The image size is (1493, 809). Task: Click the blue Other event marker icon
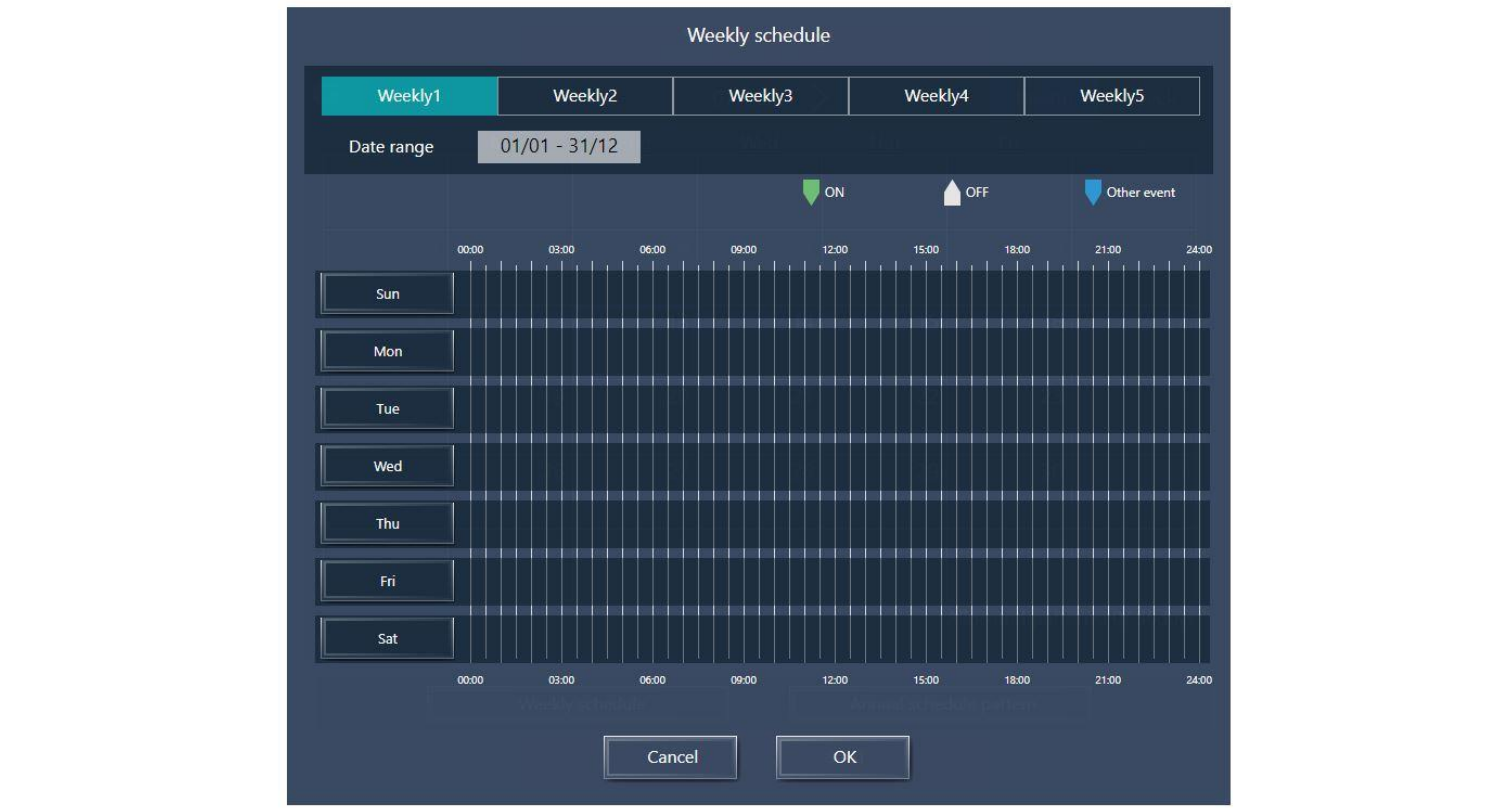(x=1093, y=192)
